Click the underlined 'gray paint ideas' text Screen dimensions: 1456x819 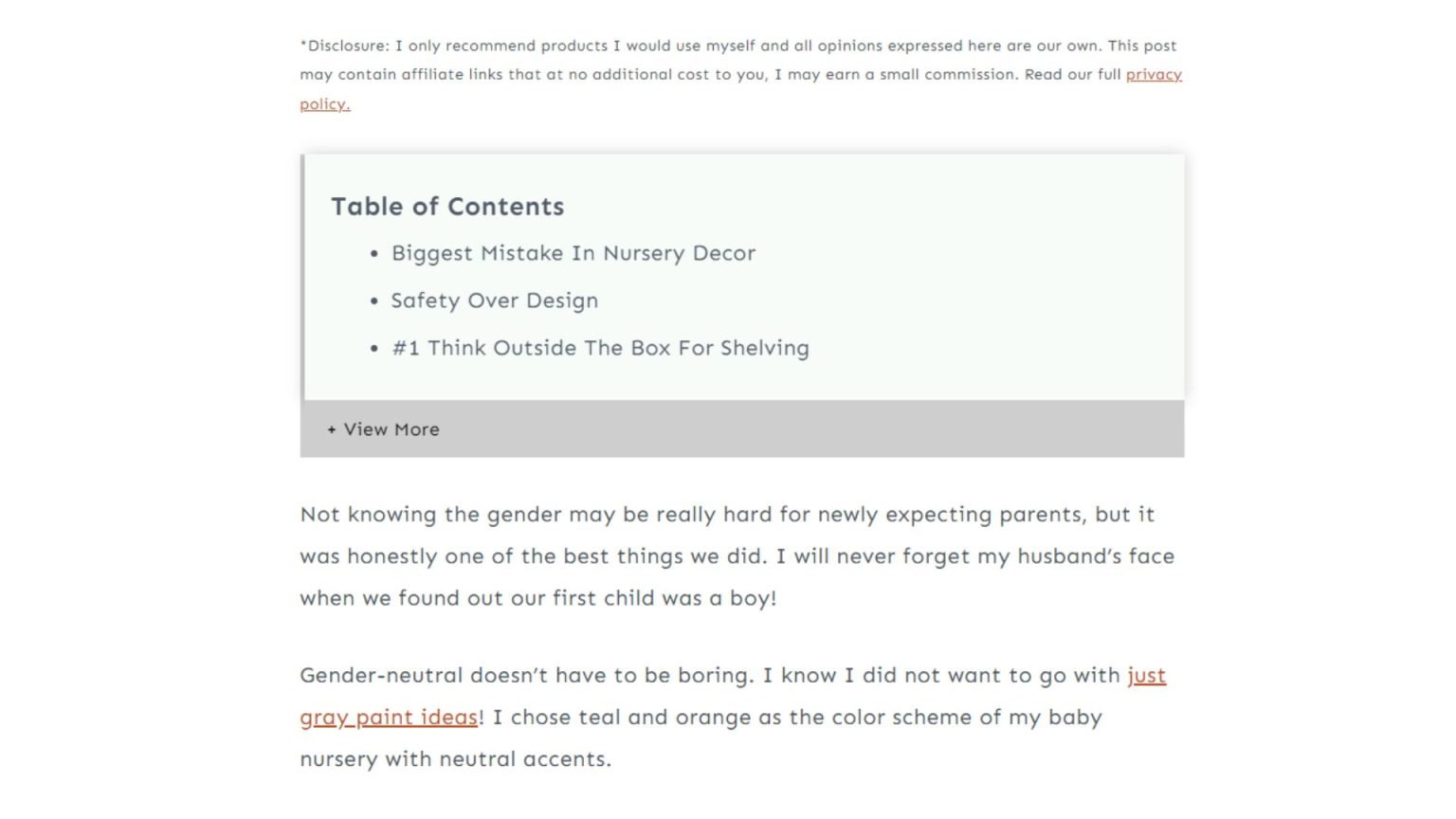coord(389,718)
